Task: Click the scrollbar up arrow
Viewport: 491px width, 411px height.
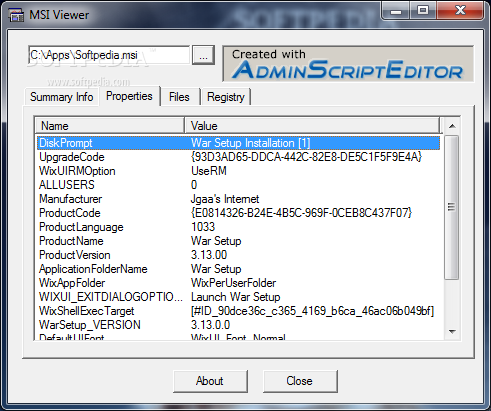Action: pos(452,126)
